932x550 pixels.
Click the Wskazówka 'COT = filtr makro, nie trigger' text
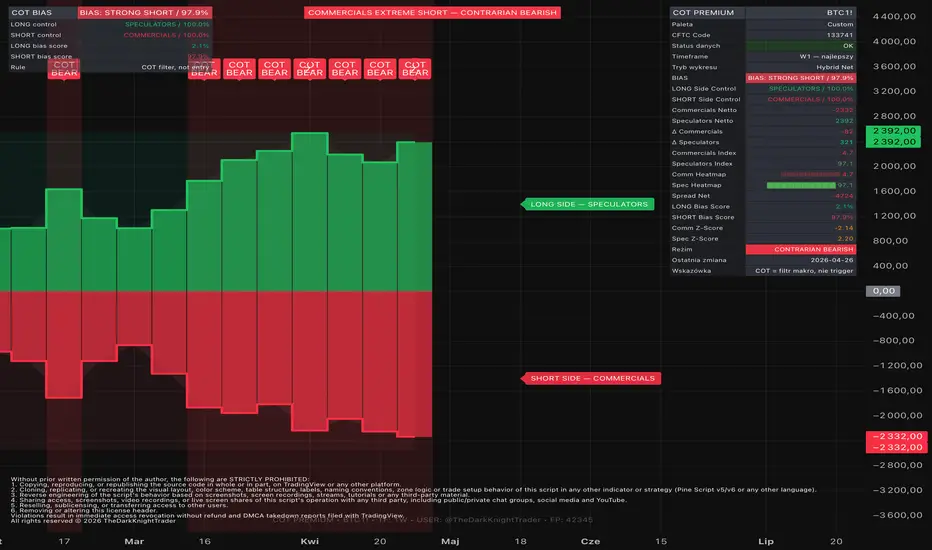804,271
